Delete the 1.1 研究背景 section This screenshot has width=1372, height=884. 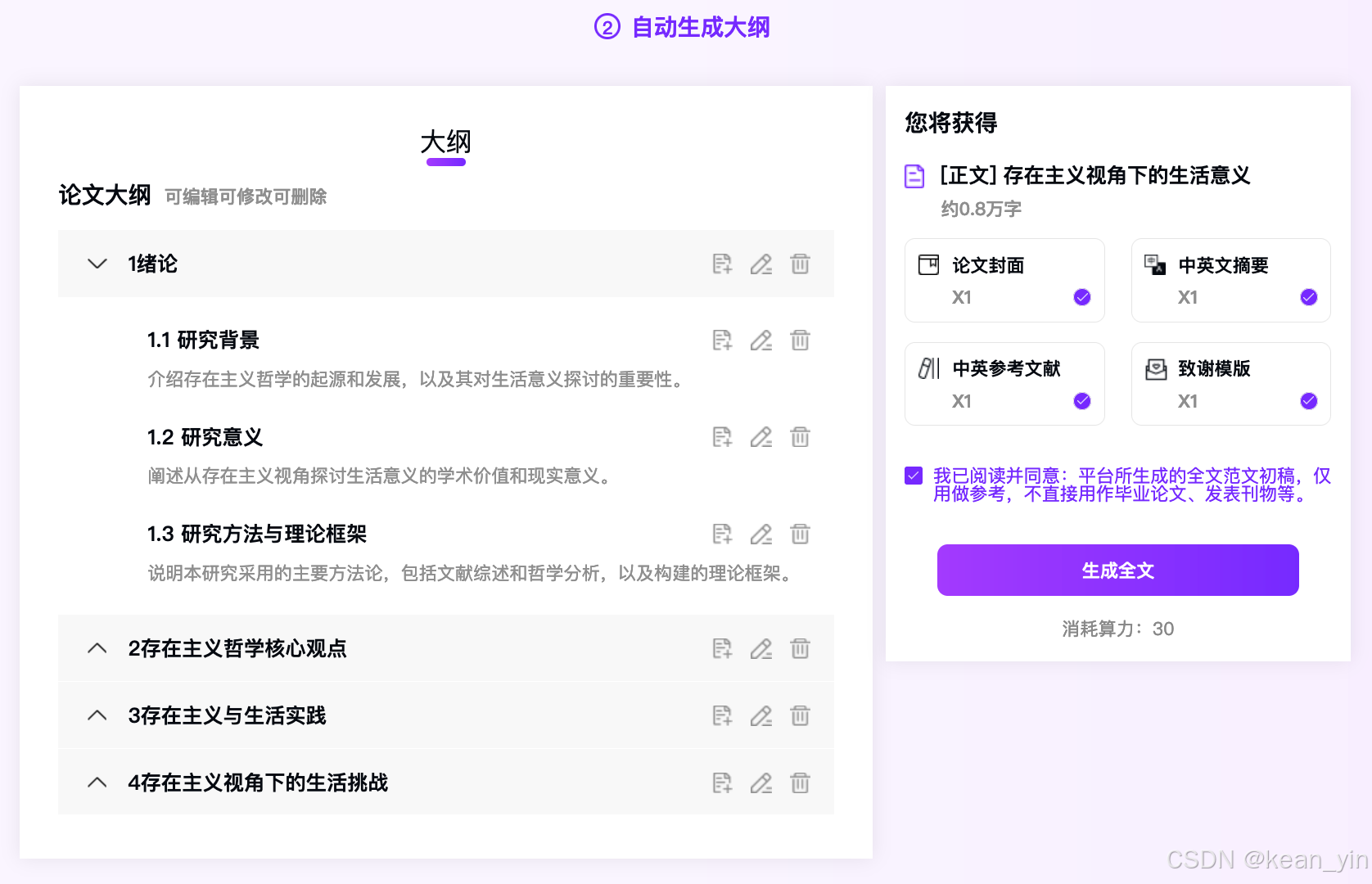point(800,341)
